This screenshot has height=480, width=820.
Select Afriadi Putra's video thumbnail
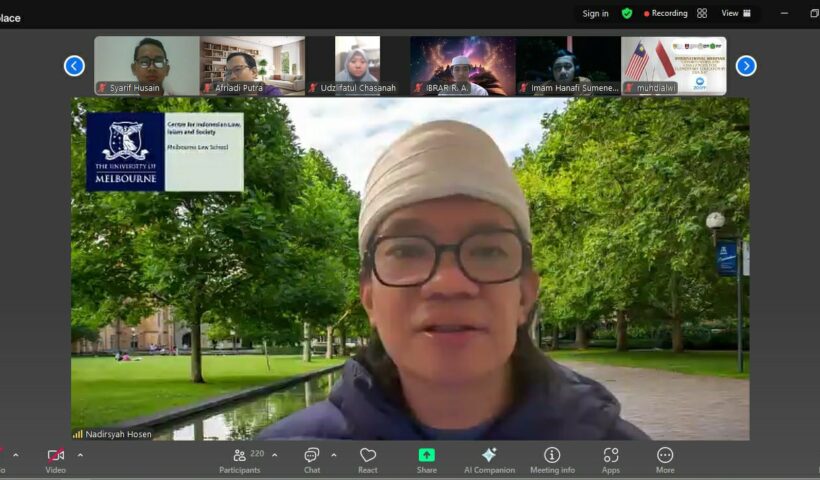tap(252, 66)
